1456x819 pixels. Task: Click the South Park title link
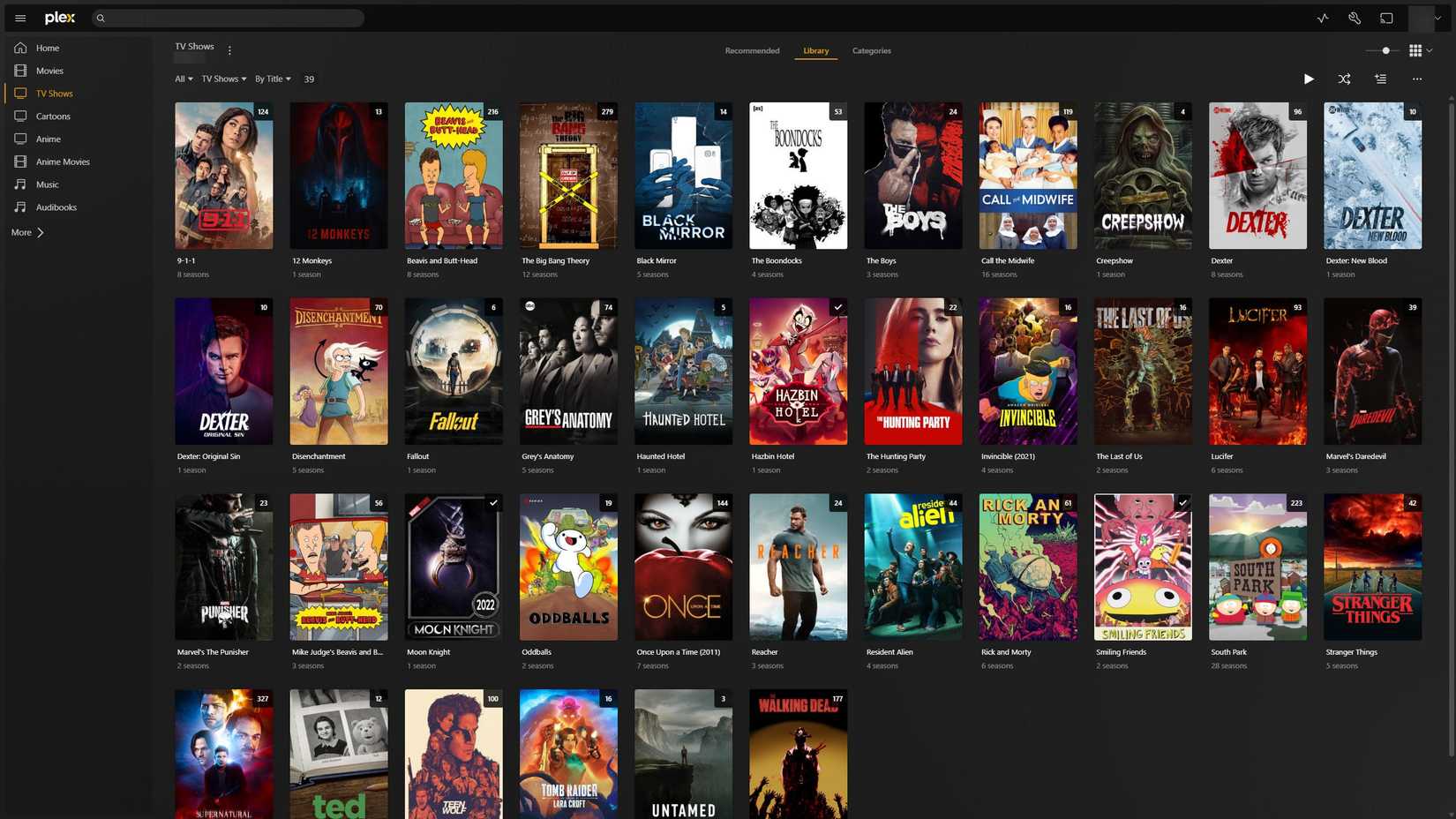[x=1227, y=653]
